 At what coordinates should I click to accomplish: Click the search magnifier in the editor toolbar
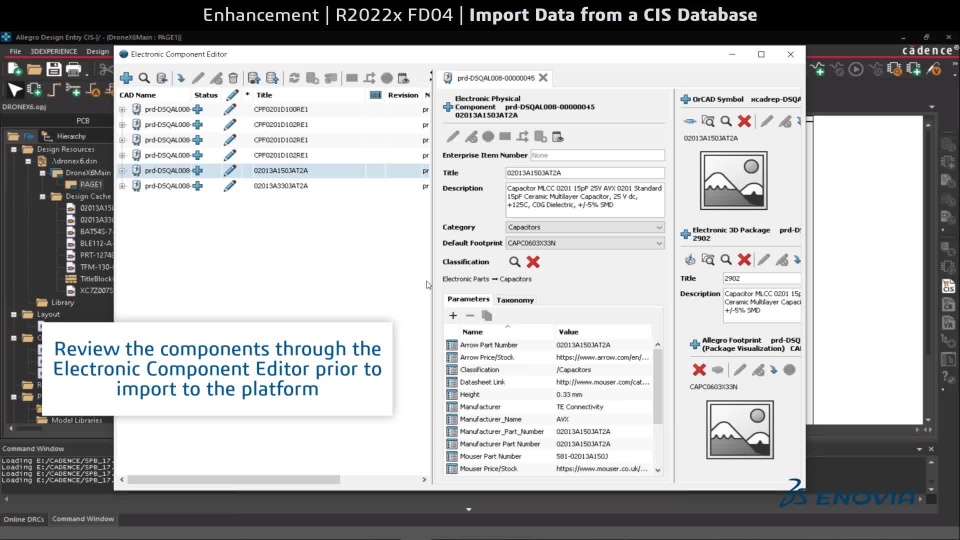pos(144,78)
